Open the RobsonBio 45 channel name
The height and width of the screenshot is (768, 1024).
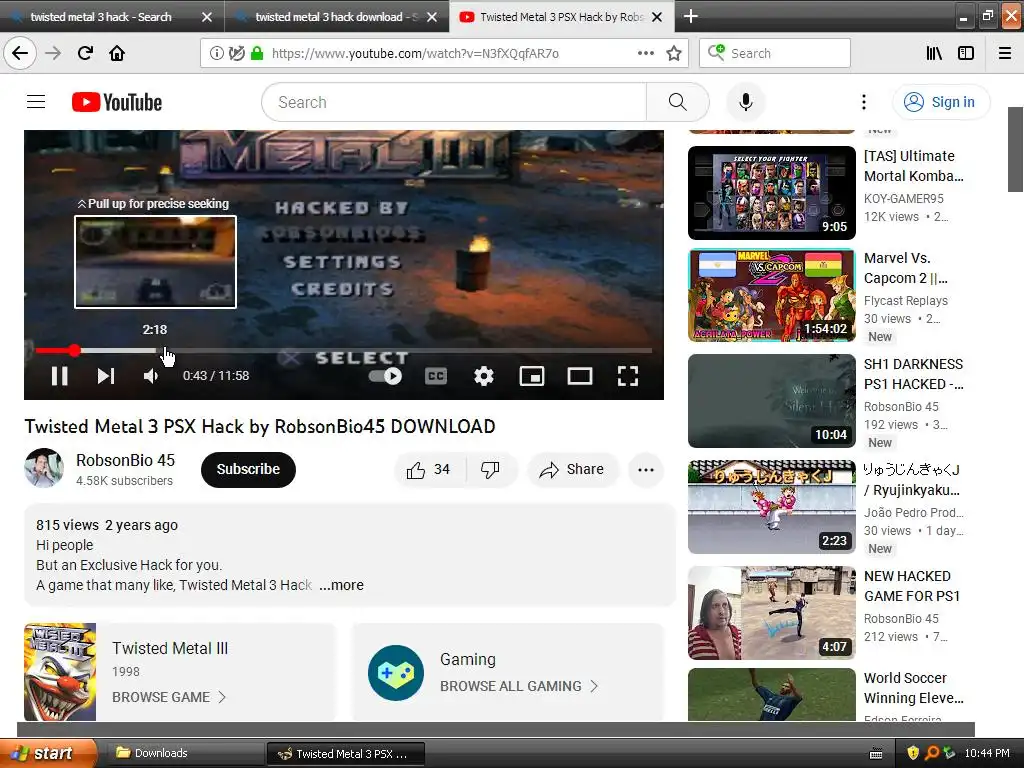(125, 460)
